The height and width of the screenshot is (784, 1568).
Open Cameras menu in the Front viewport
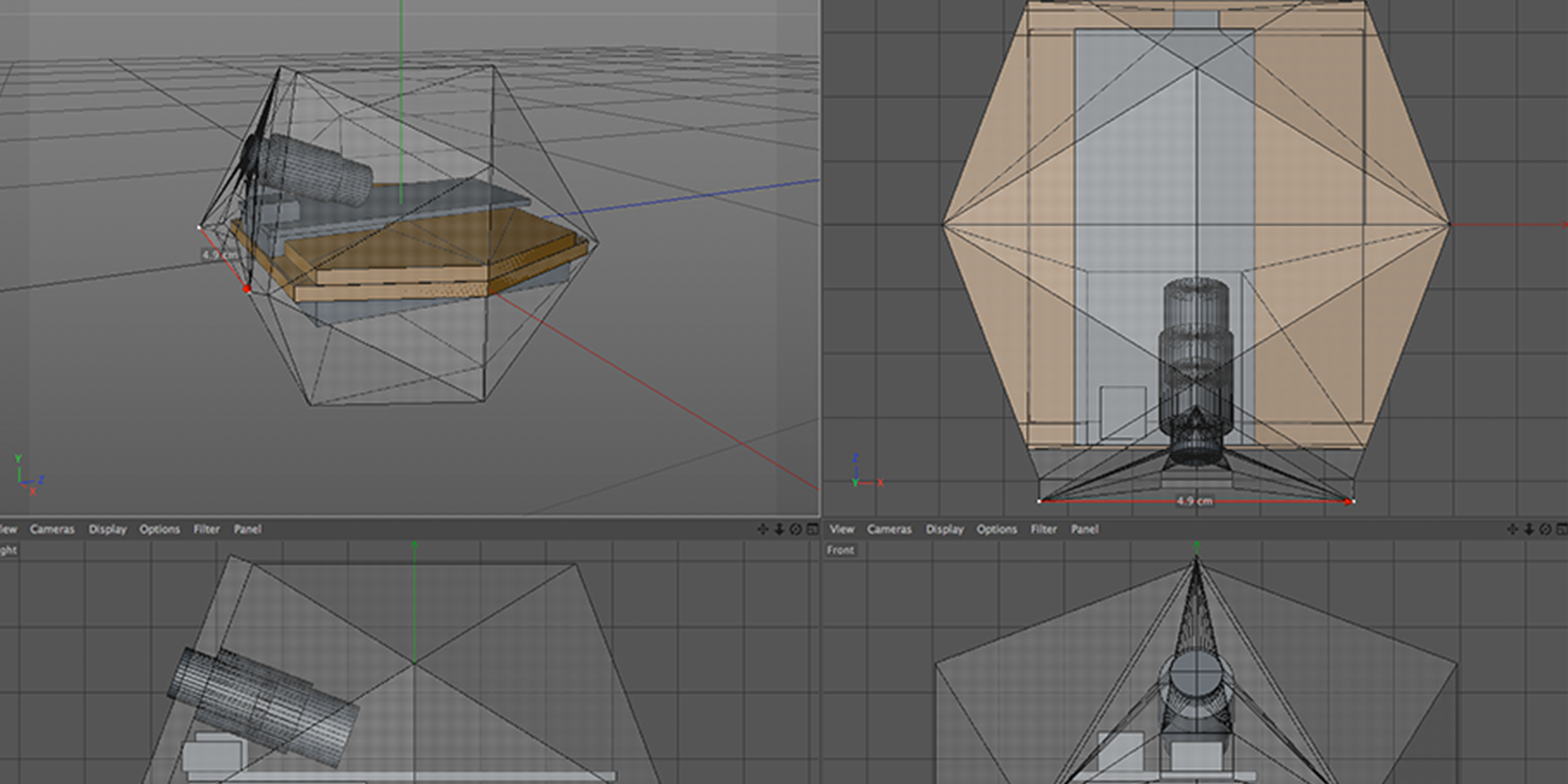[889, 529]
